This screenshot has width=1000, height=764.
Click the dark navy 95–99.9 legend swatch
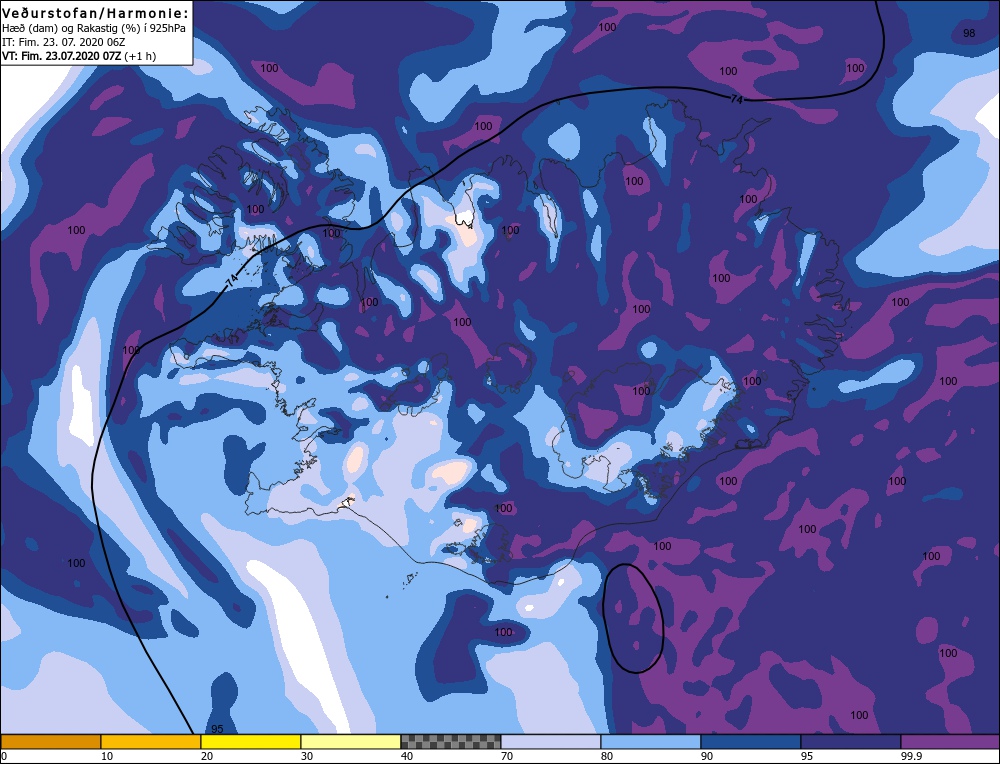851,741
